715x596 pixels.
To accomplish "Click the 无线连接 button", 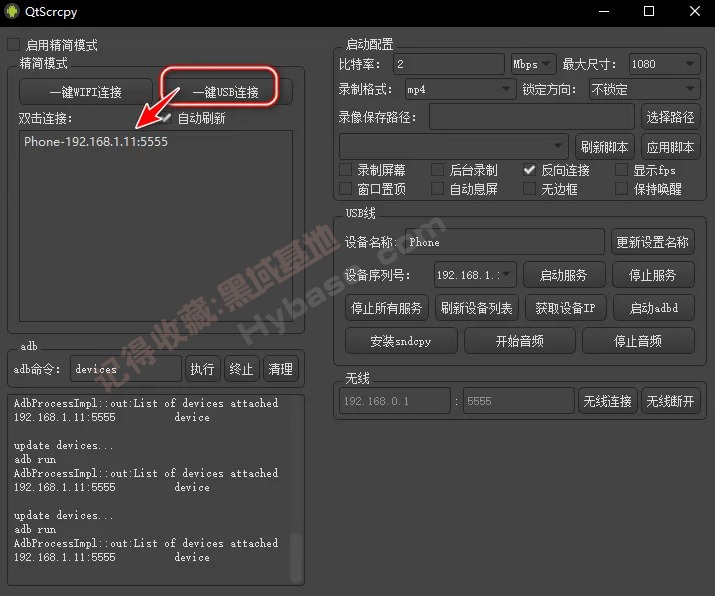I will 607,401.
